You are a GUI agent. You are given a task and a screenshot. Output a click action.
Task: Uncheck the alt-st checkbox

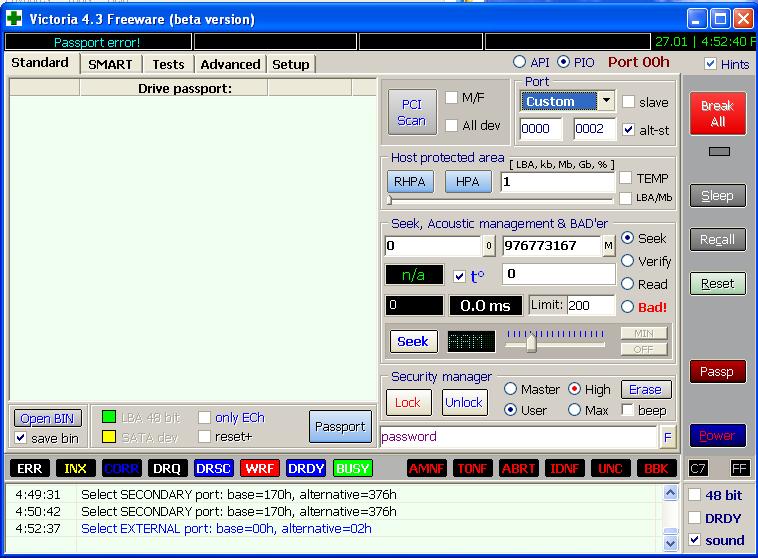coord(628,130)
